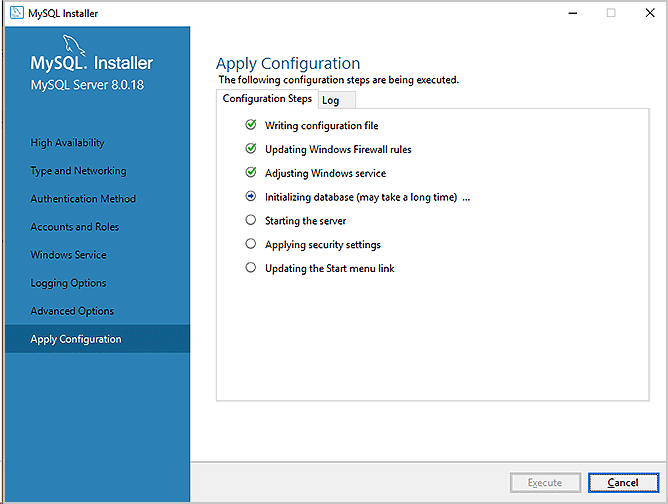Select Apply Configuration sidebar step

[x=98, y=339]
